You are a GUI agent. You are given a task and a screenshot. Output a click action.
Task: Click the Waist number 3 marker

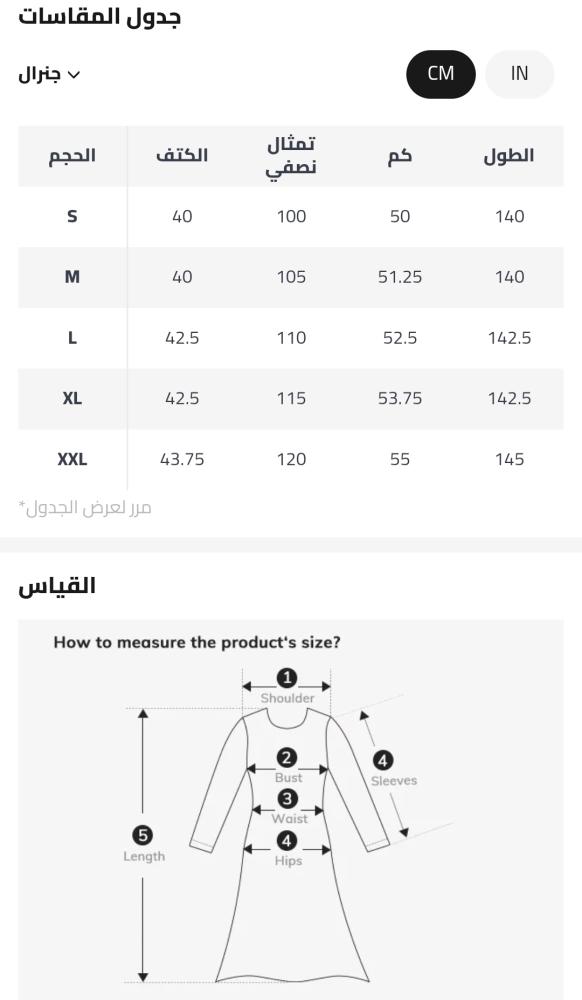pos(287,798)
